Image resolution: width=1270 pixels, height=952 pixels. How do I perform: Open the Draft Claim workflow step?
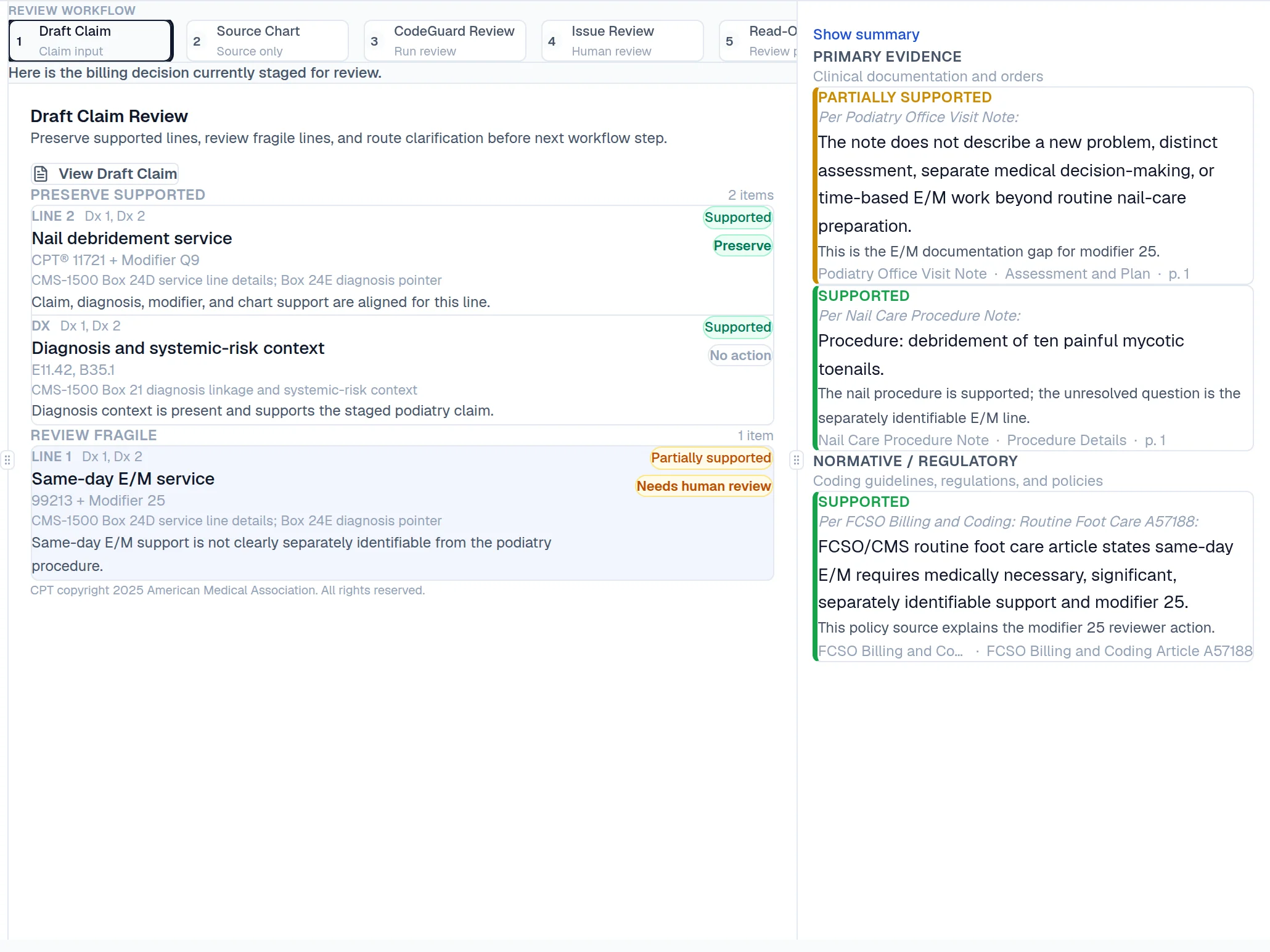(x=91, y=41)
